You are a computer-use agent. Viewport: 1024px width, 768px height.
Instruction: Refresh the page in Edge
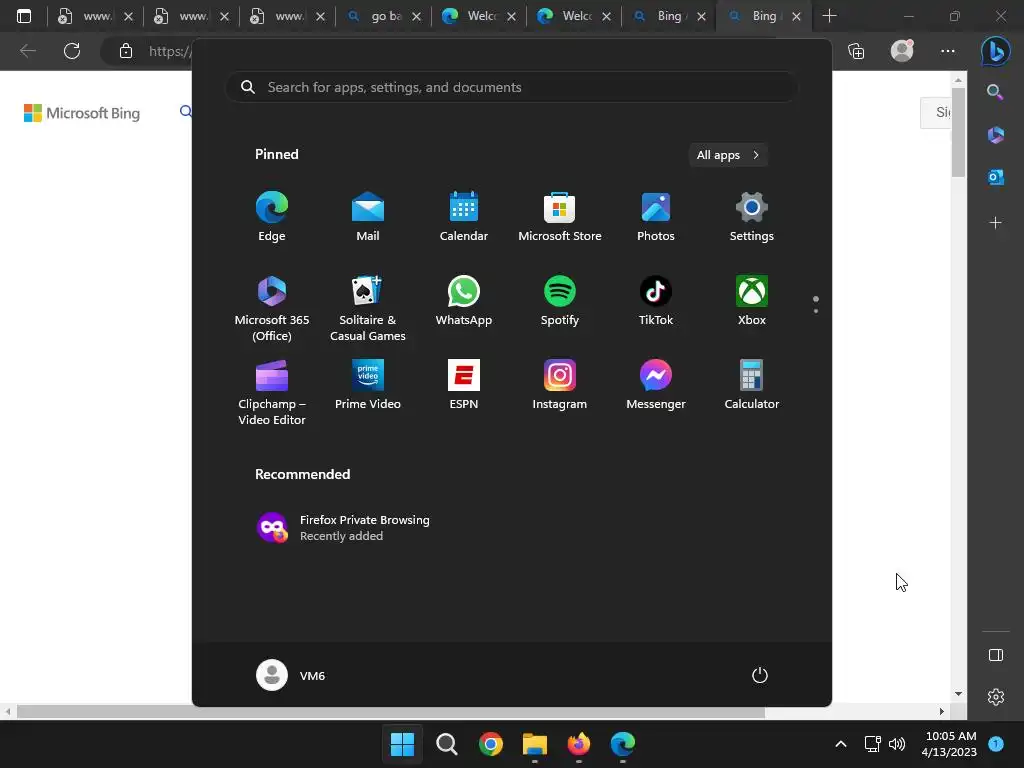[x=72, y=51]
